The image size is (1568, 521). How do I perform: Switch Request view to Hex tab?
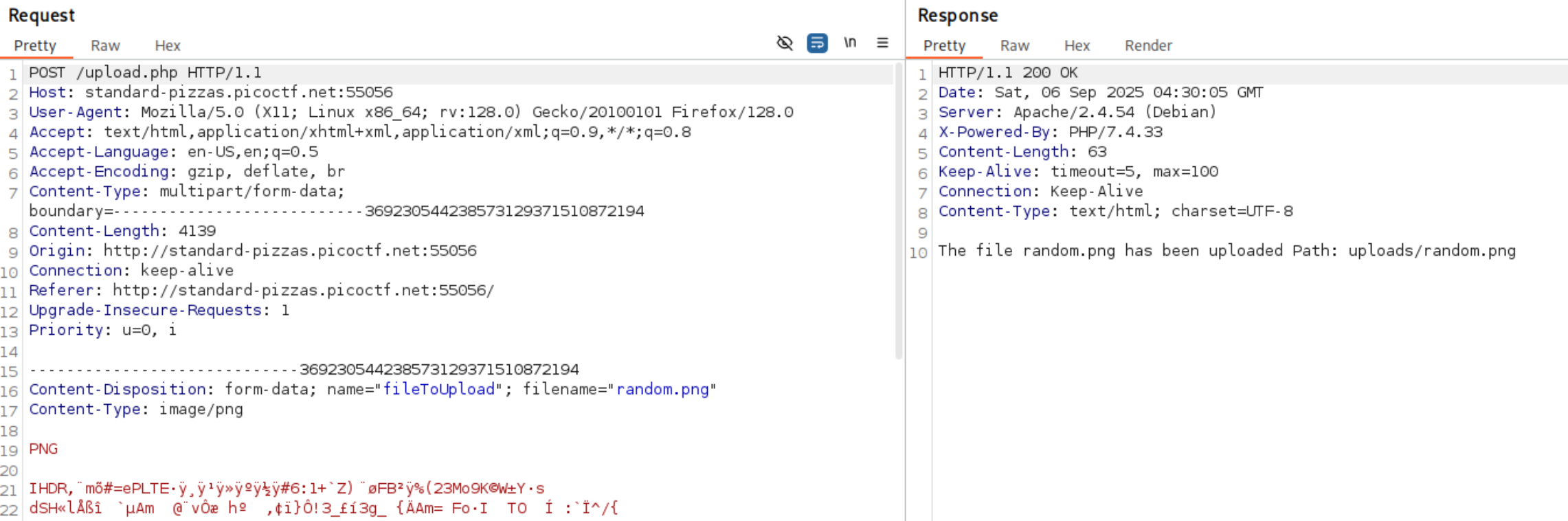[x=168, y=45]
